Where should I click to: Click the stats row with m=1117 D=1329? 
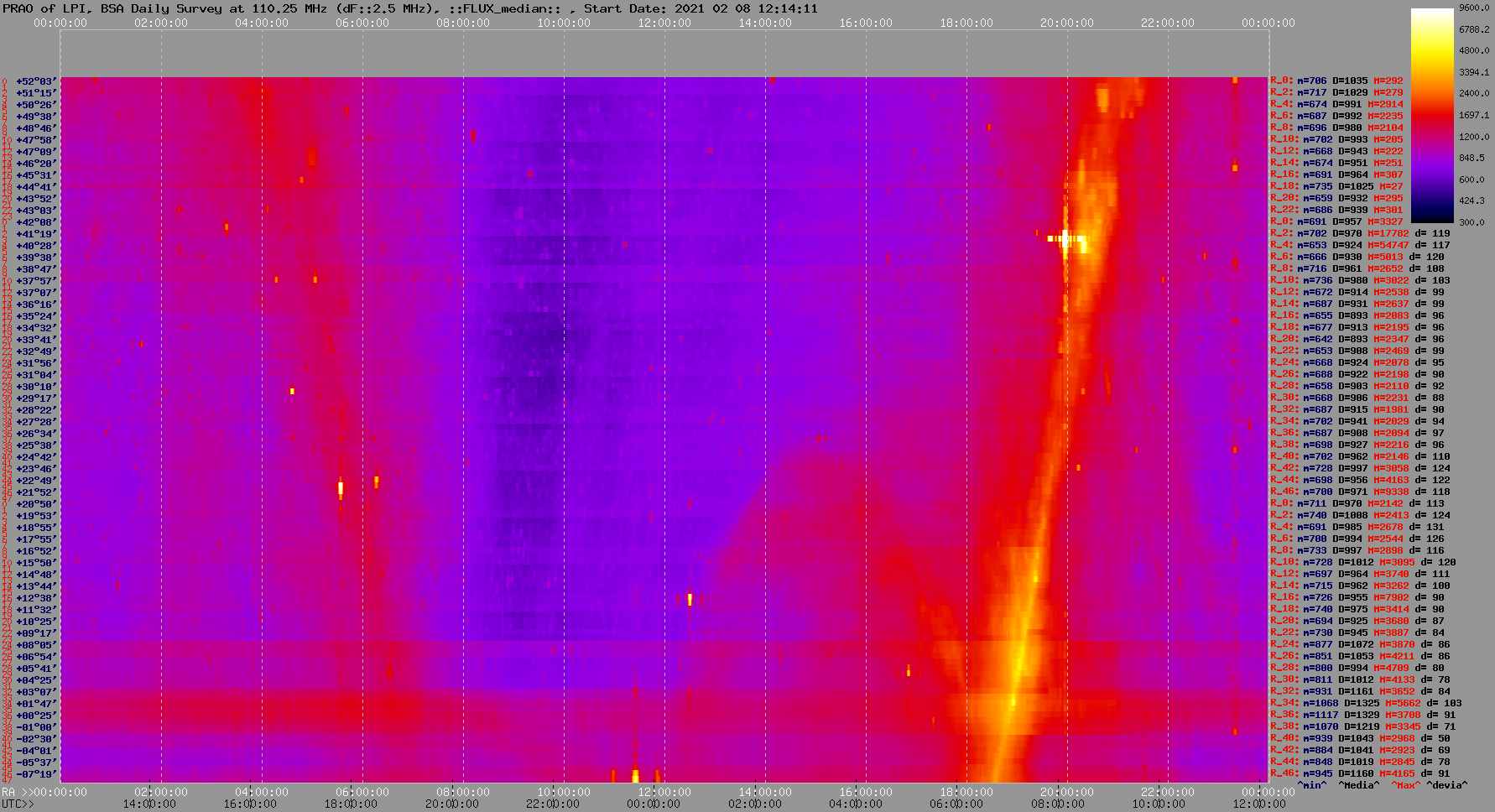click(x=1363, y=716)
